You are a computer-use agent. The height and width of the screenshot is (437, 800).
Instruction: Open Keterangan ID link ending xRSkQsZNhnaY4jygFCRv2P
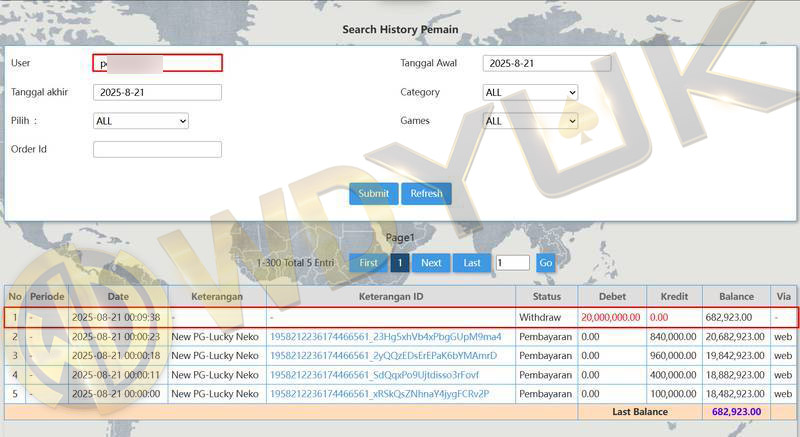pos(380,394)
